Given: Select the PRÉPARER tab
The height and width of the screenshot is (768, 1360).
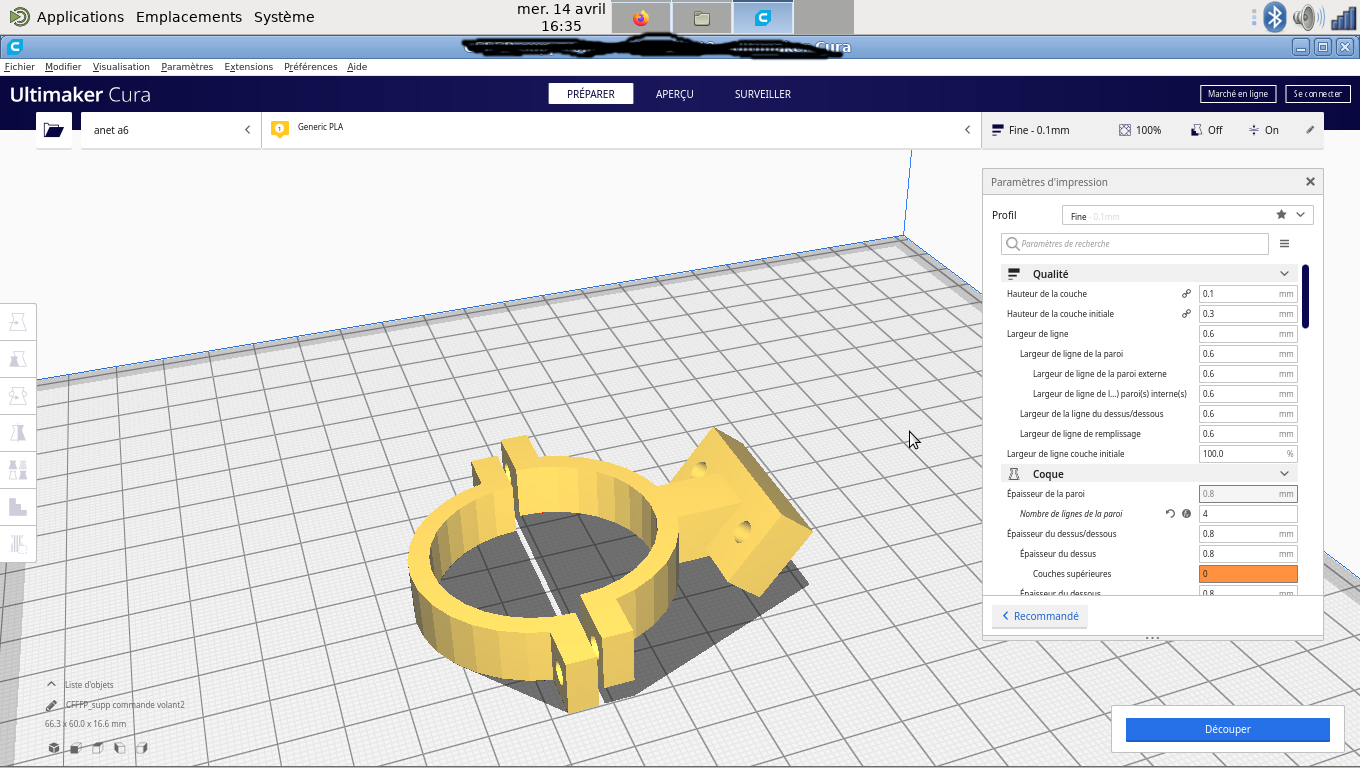Looking at the screenshot, I should 591,94.
